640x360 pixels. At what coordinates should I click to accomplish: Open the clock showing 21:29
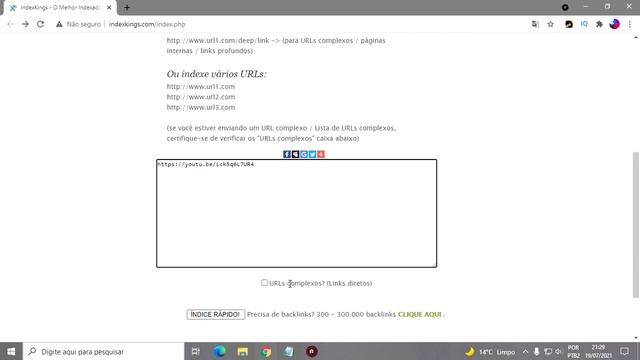[598, 351]
